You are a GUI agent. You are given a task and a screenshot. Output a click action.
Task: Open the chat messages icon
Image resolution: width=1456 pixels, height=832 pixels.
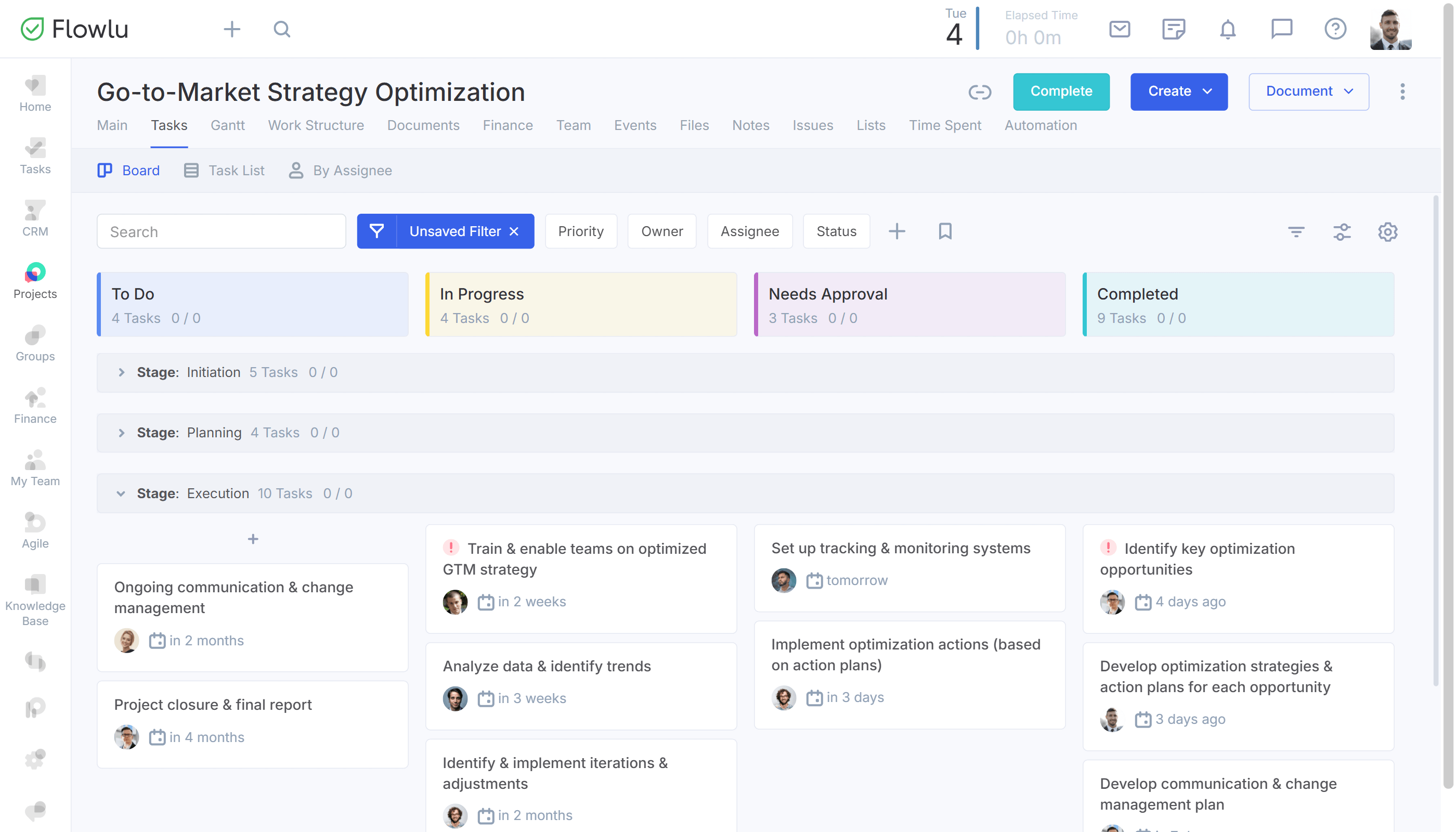click(x=1282, y=29)
